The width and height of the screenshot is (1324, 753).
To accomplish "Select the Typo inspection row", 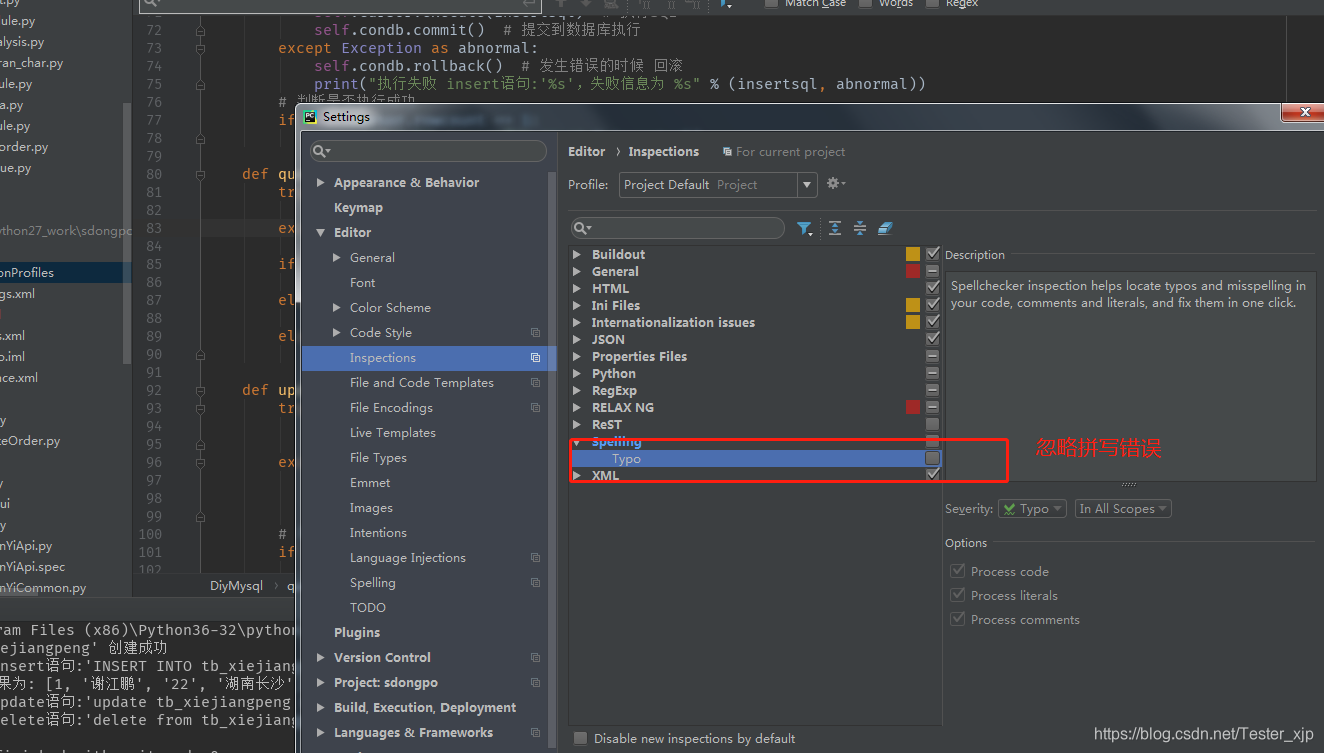I will [756, 459].
